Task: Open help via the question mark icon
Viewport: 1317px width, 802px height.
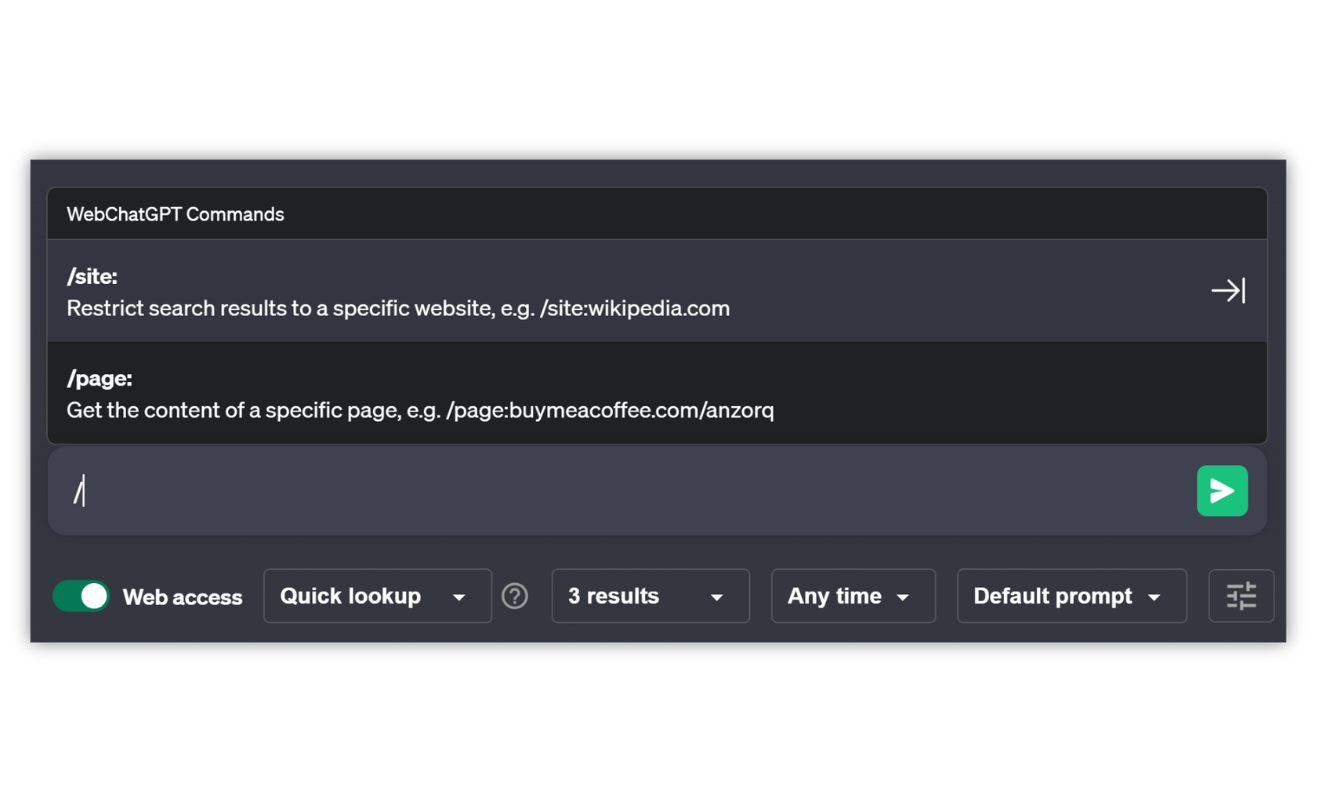Action: point(515,595)
